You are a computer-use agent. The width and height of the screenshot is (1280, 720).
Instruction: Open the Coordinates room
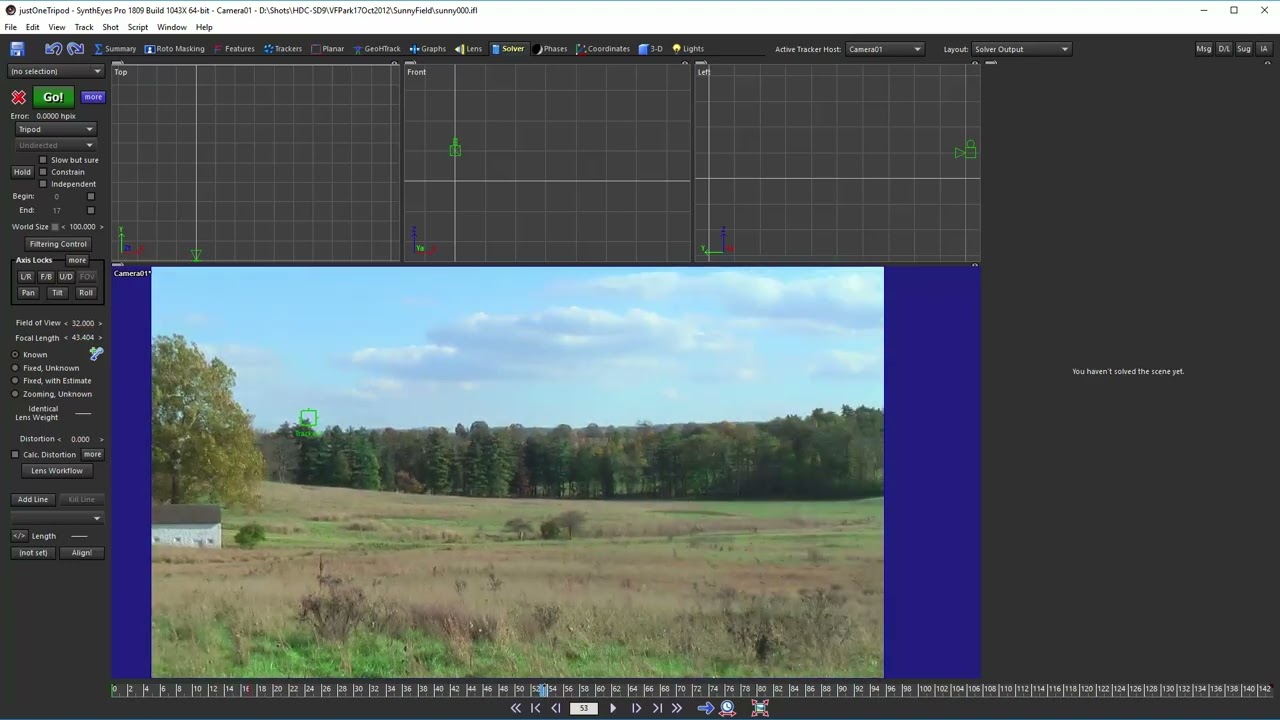(x=603, y=48)
